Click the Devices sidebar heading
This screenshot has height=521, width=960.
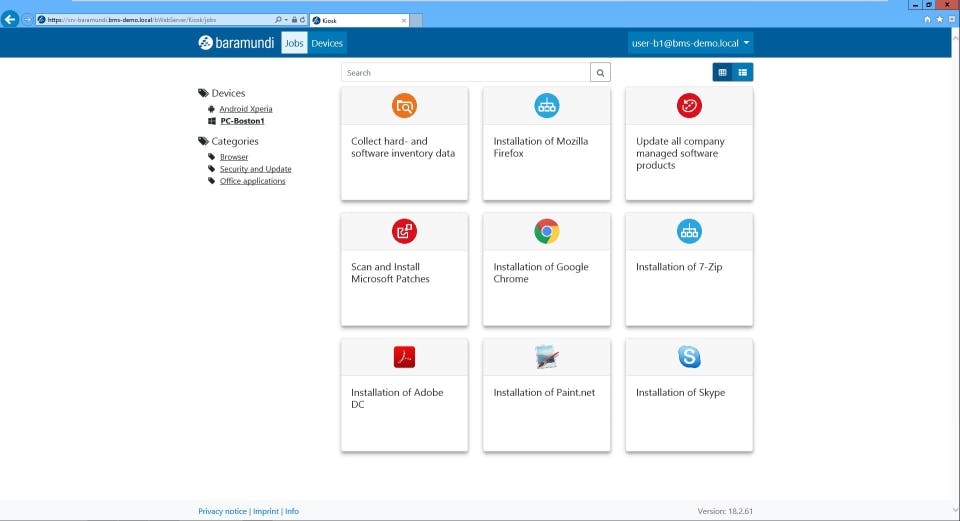pos(228,93)
